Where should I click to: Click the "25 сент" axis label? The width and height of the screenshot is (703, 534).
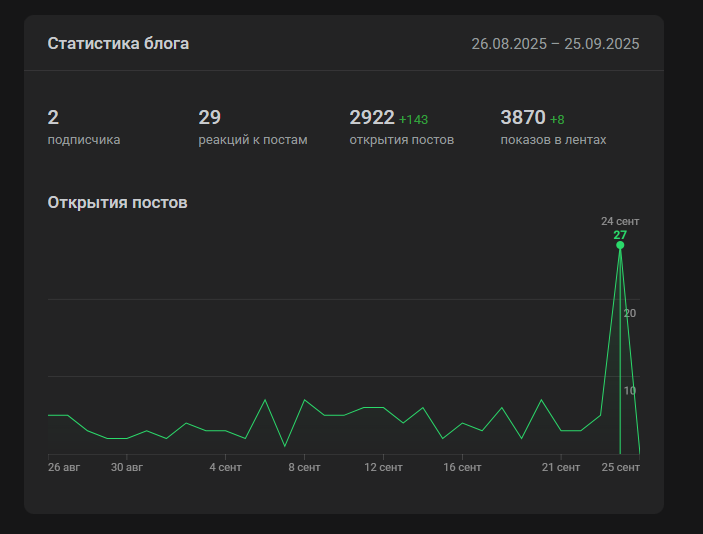click(621, 467)
